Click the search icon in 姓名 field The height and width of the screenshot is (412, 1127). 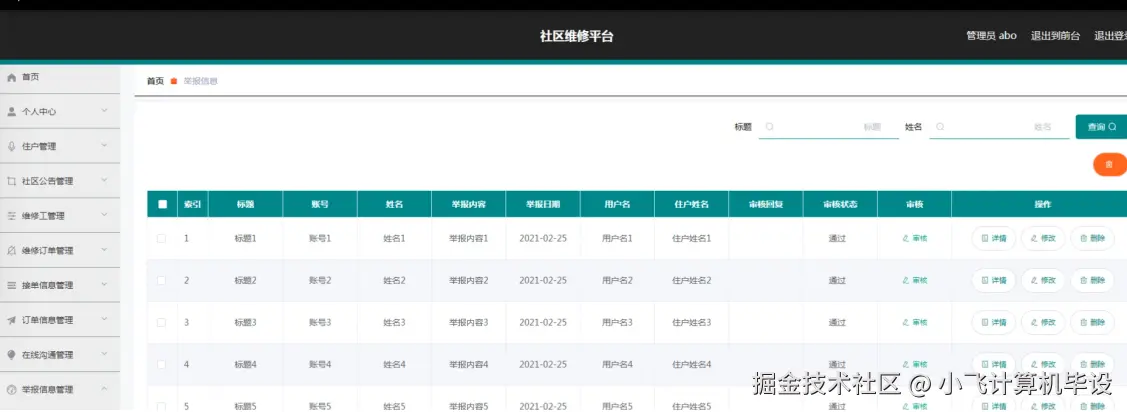pyautogui.click(x=939, y=127)
